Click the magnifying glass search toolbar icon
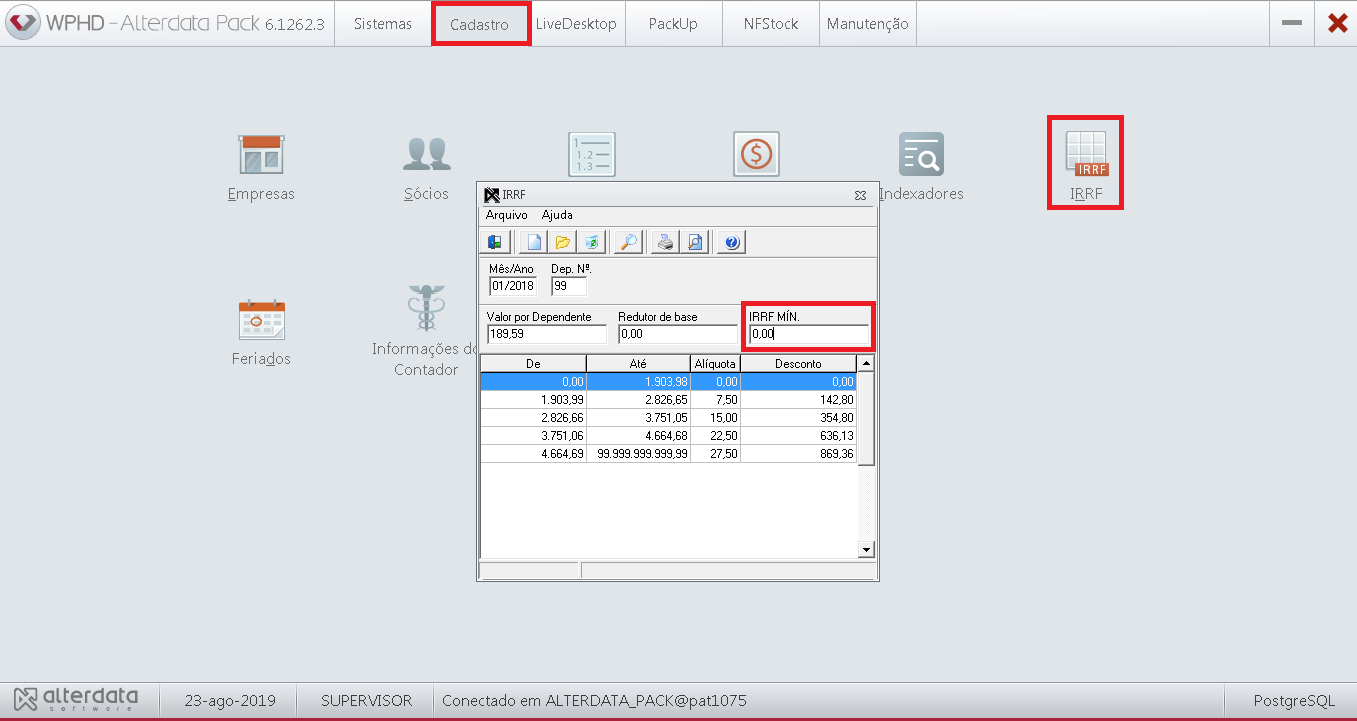Viewport: 1357px width, 721px height. click(628, 242)
